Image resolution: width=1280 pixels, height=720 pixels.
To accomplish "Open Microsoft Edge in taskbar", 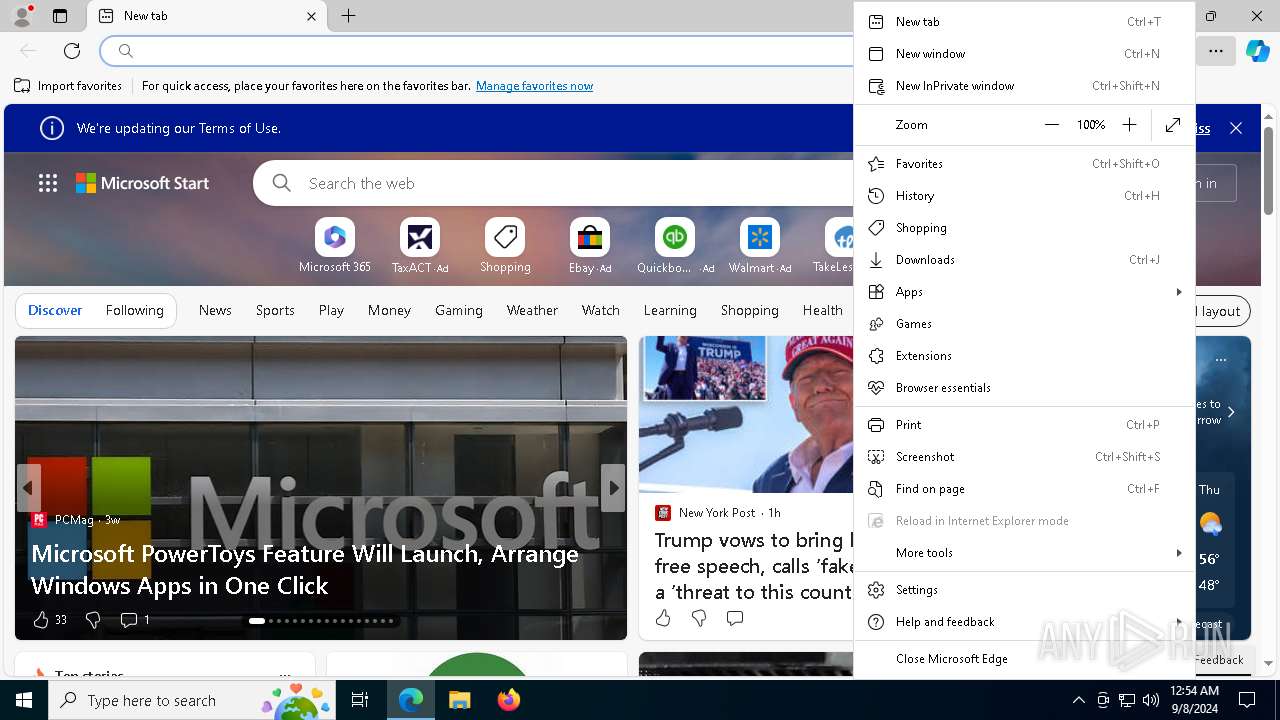I will click(x=411, y=700).
